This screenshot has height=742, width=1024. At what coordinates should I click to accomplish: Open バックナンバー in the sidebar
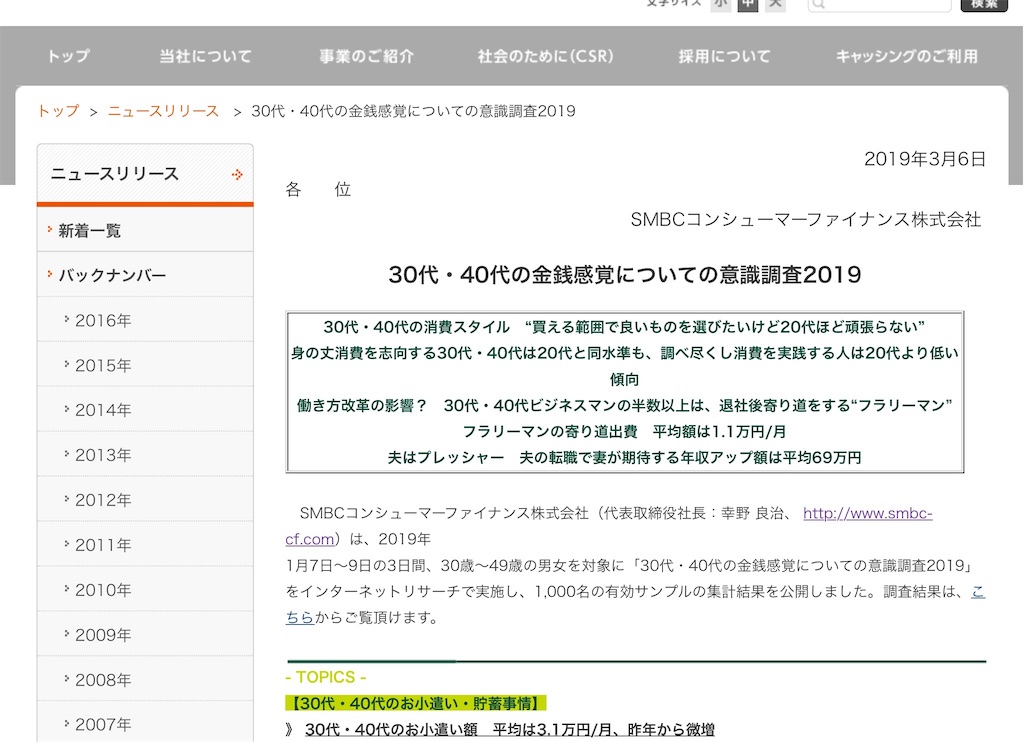point(145,275)
